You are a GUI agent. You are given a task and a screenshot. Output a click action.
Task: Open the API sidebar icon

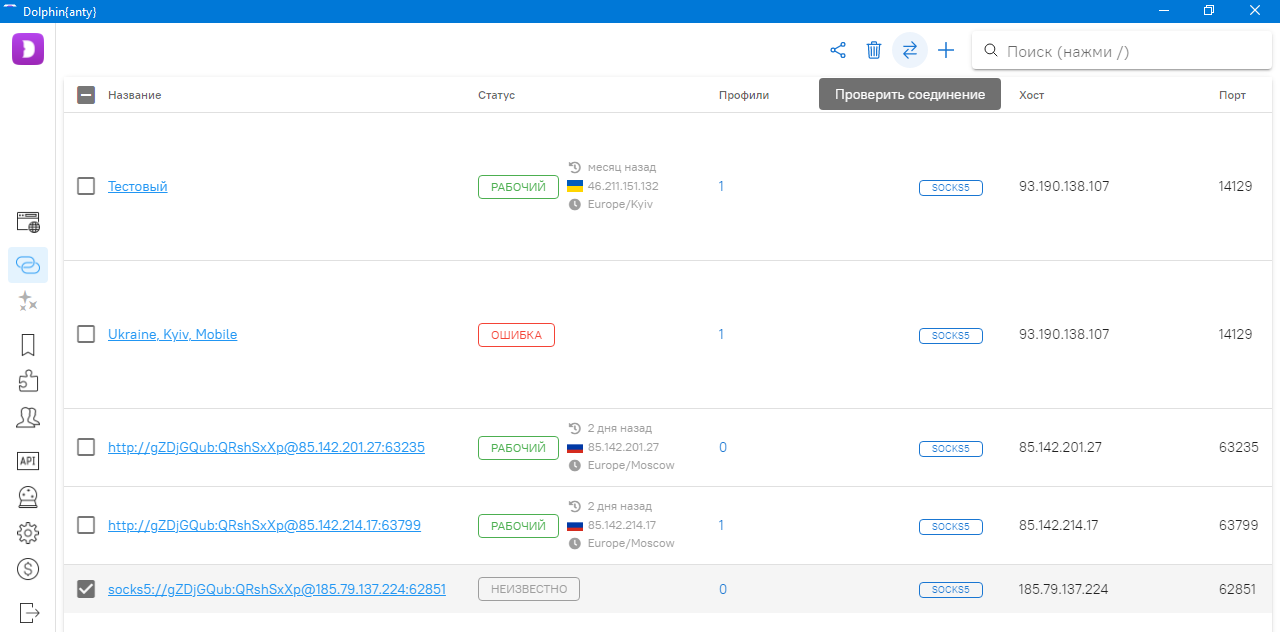28,460
